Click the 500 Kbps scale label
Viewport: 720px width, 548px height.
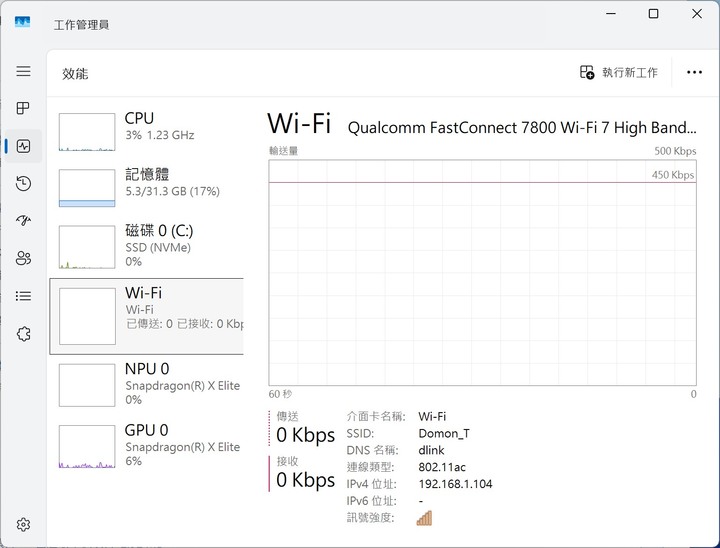click(x=675, y=151)
